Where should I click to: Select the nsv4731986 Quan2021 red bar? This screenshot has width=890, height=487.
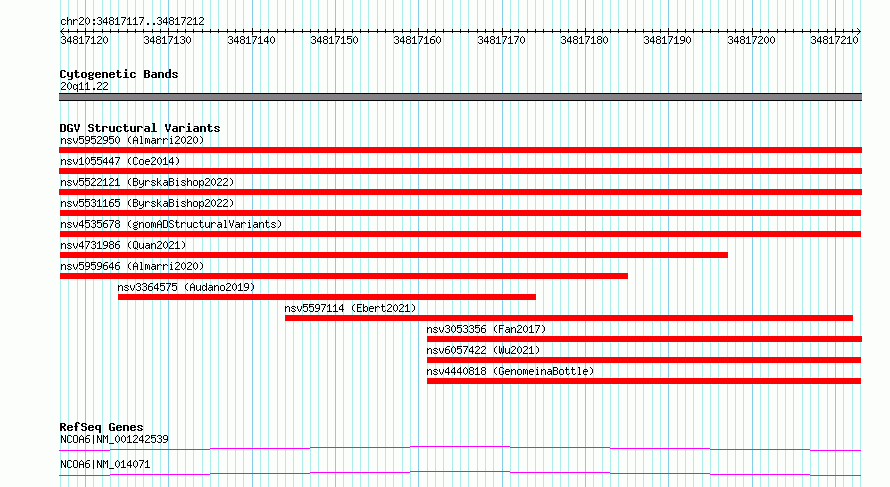(393, 255)
